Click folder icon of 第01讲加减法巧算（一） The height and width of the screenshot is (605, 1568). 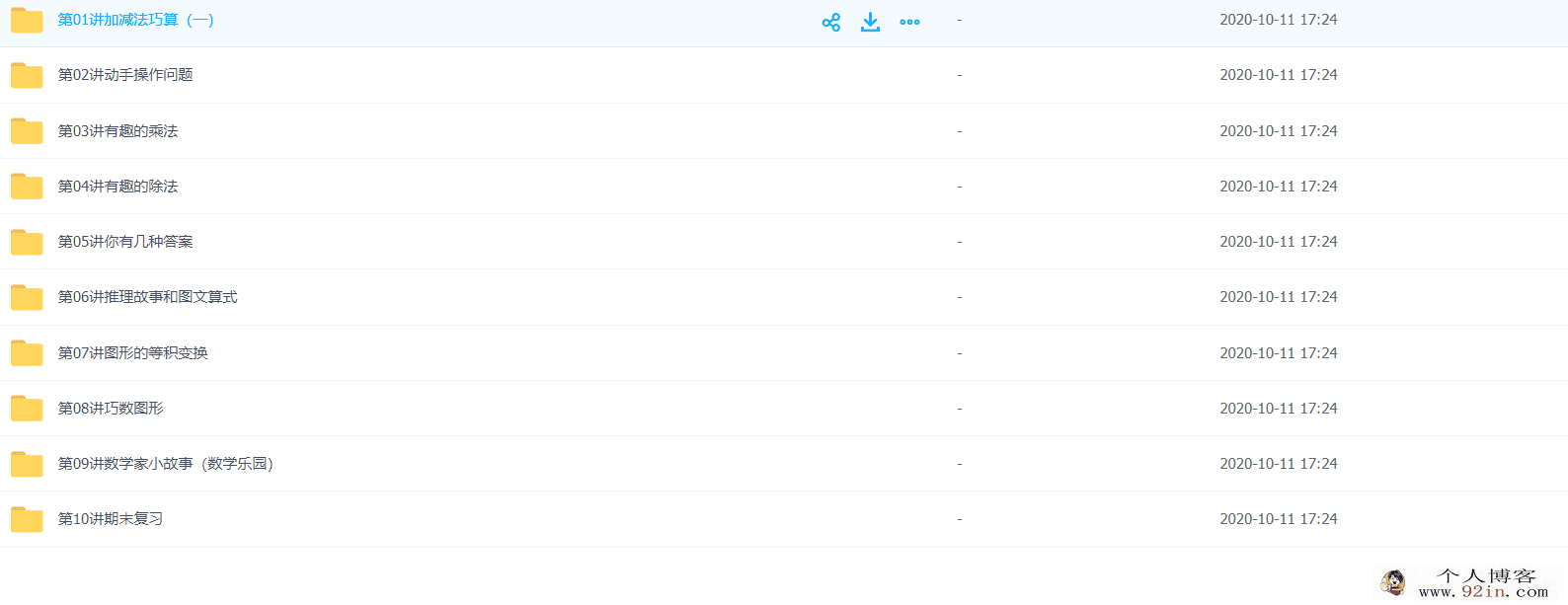pyautogui.click(x=27, y=20)
